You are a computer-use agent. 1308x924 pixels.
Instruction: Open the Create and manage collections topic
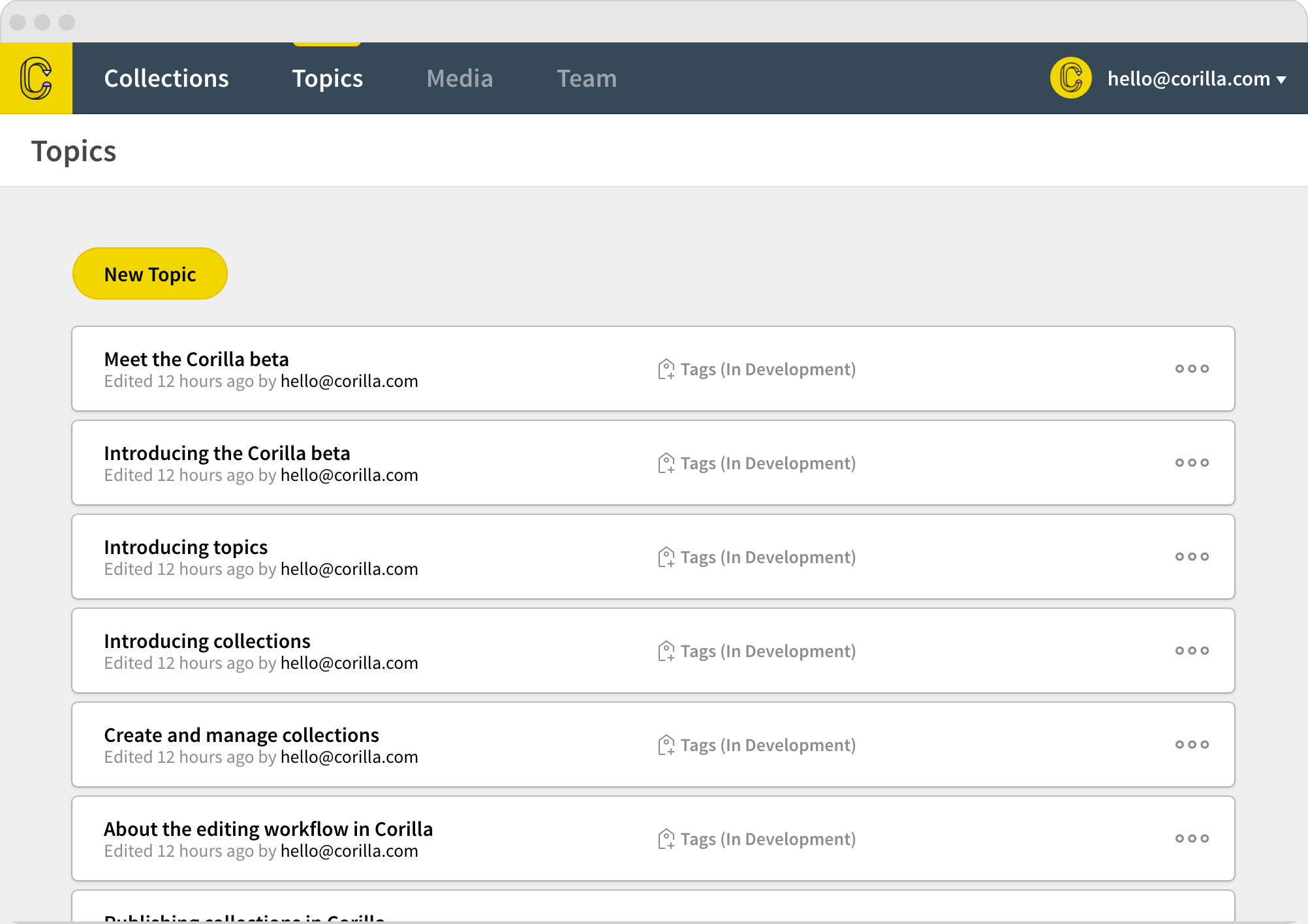pyautogui.click(x=241, y=735)
